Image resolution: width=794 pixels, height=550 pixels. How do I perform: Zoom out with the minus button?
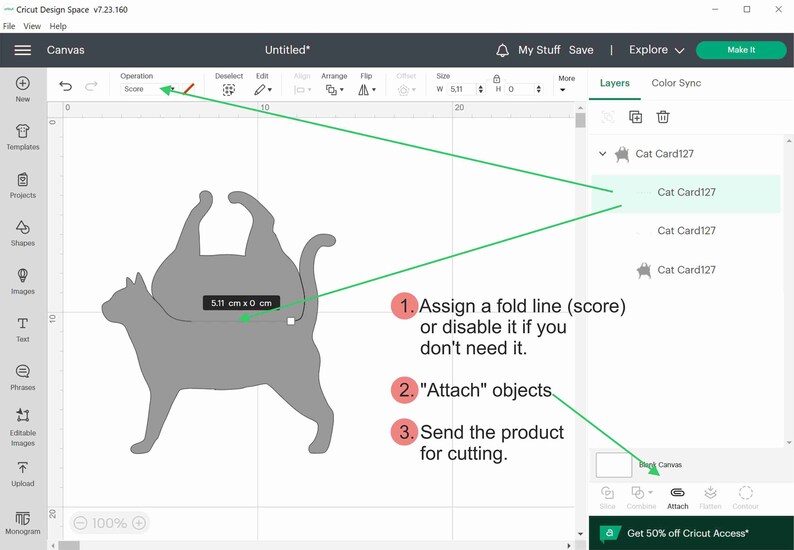80,523
